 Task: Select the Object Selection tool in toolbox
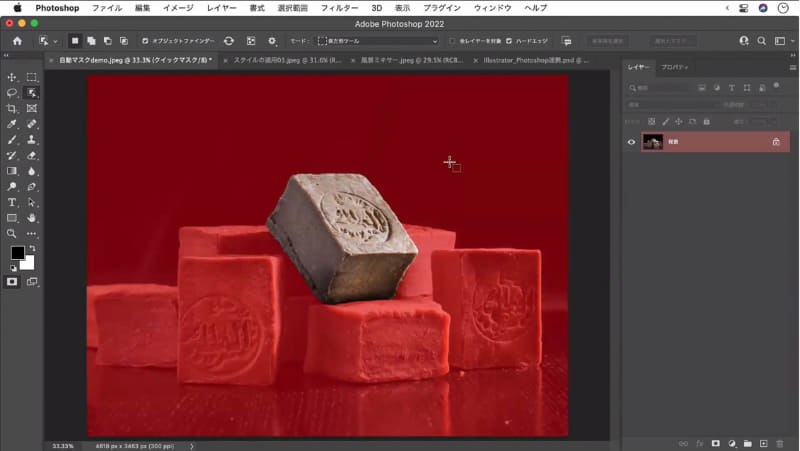32,93
